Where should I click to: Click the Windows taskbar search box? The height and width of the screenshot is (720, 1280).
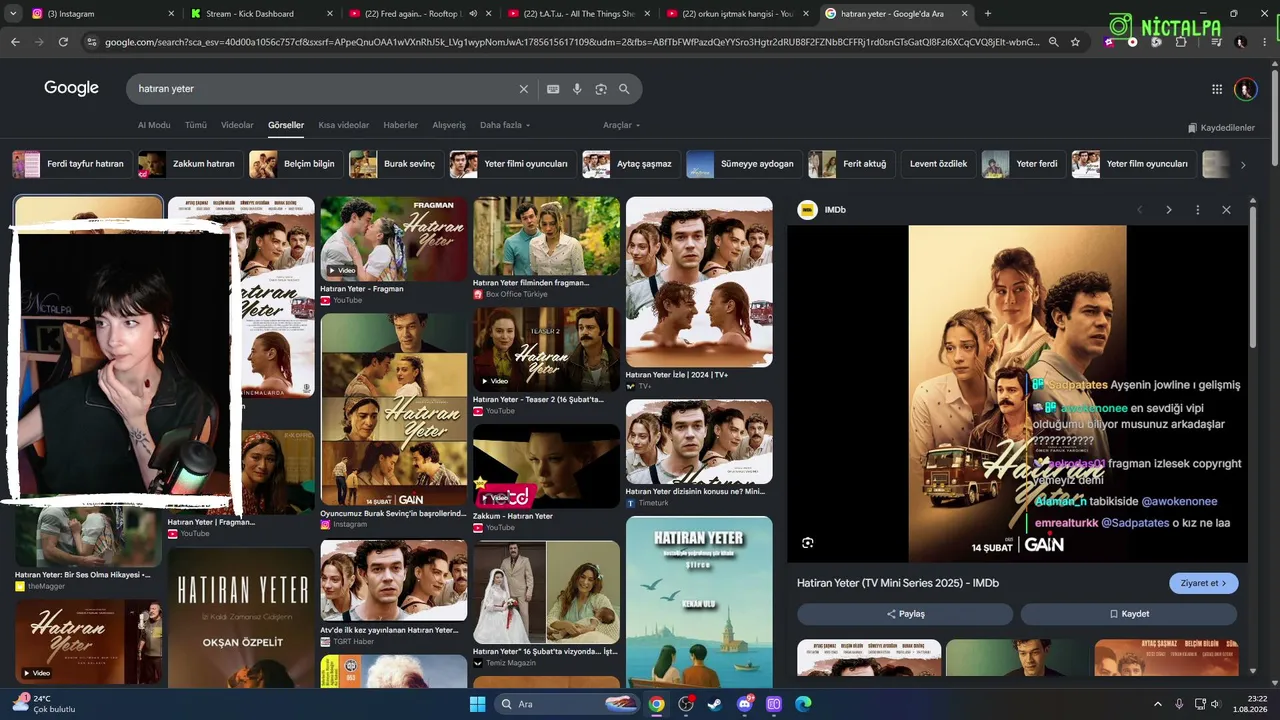coord(567,704)
